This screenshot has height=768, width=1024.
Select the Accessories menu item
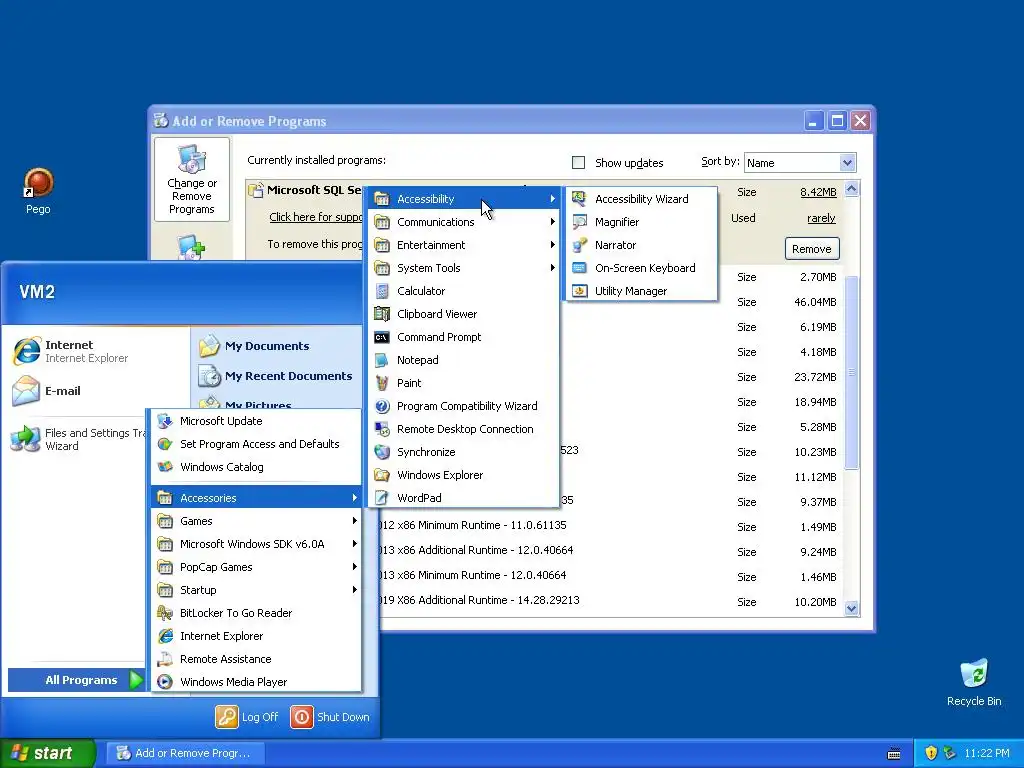click(x=255, y=498)
